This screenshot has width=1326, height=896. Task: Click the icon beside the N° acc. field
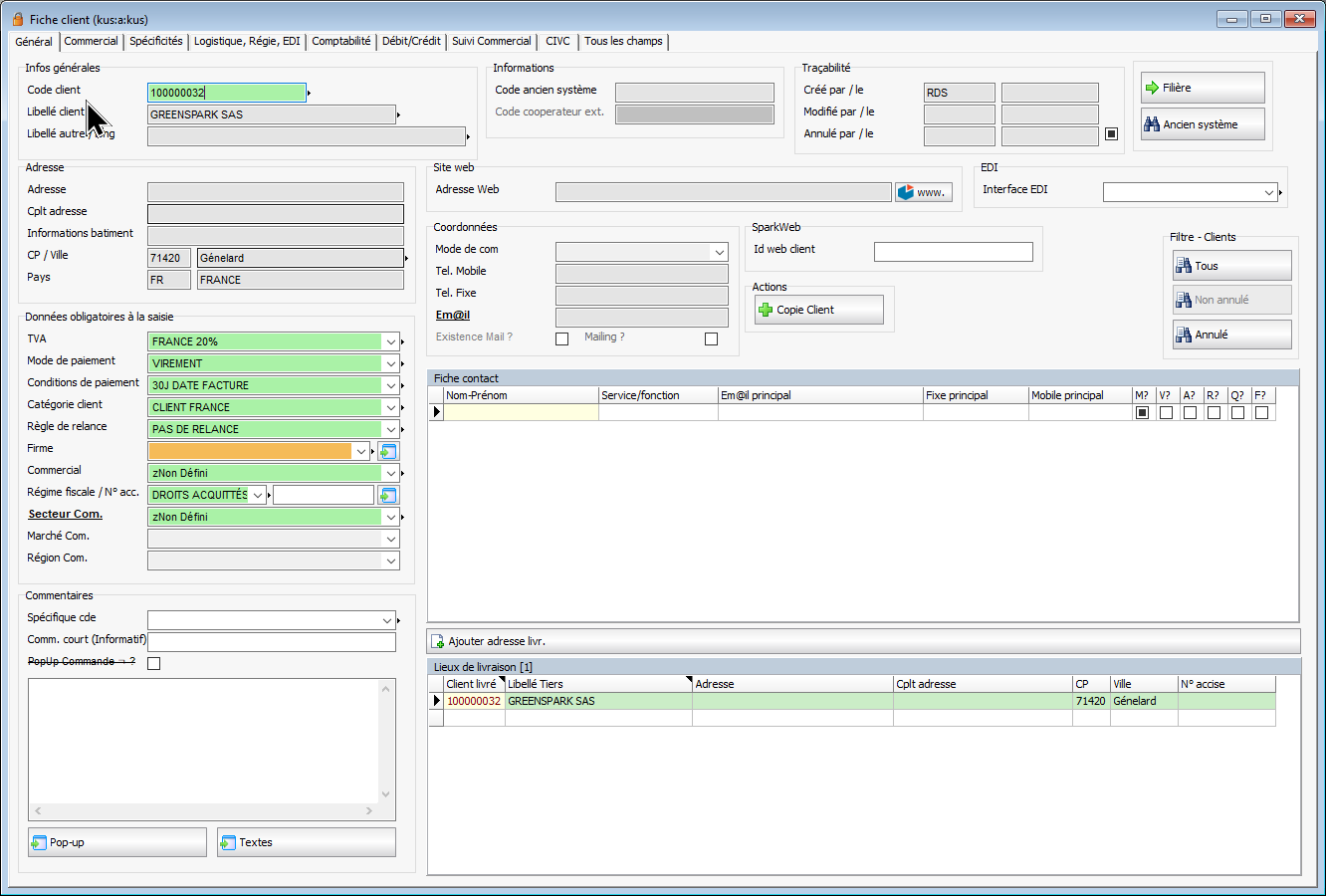[388, 495]
